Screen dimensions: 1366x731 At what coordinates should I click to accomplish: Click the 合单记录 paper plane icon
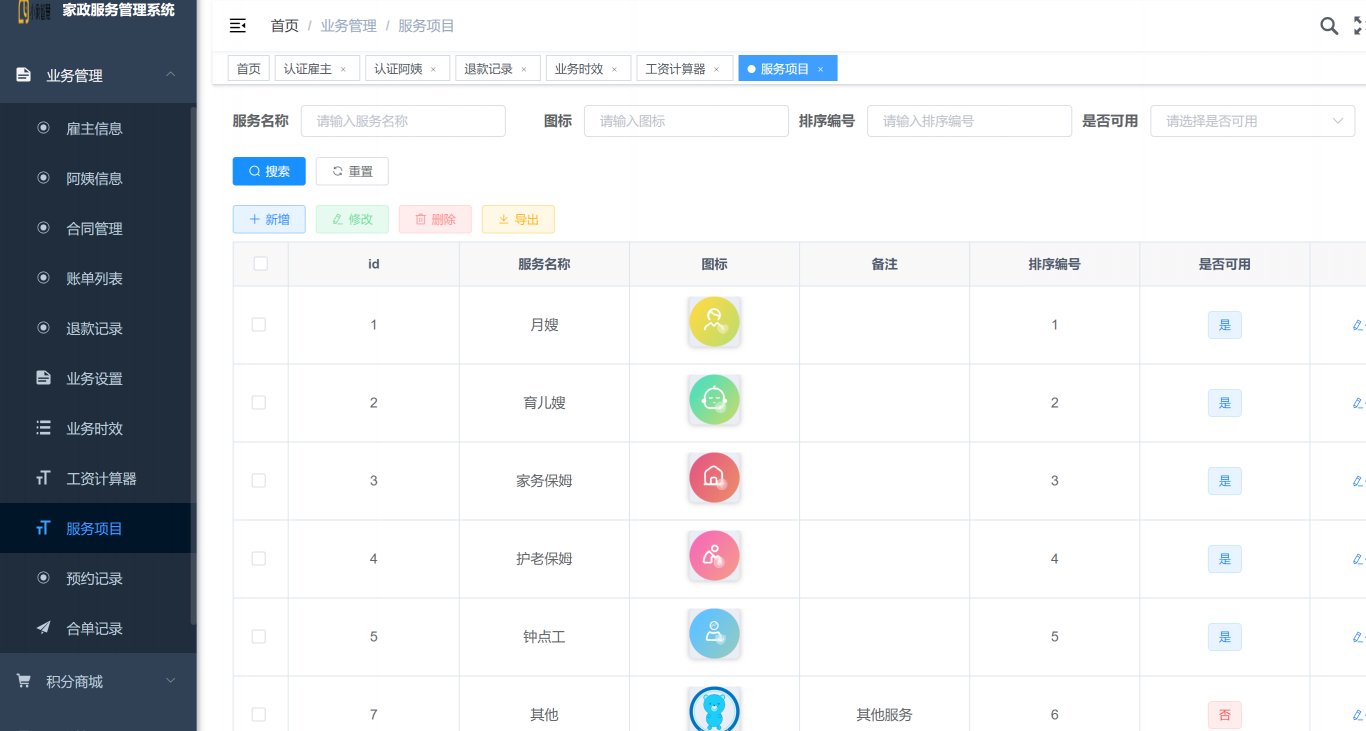[x=43, y=628]
